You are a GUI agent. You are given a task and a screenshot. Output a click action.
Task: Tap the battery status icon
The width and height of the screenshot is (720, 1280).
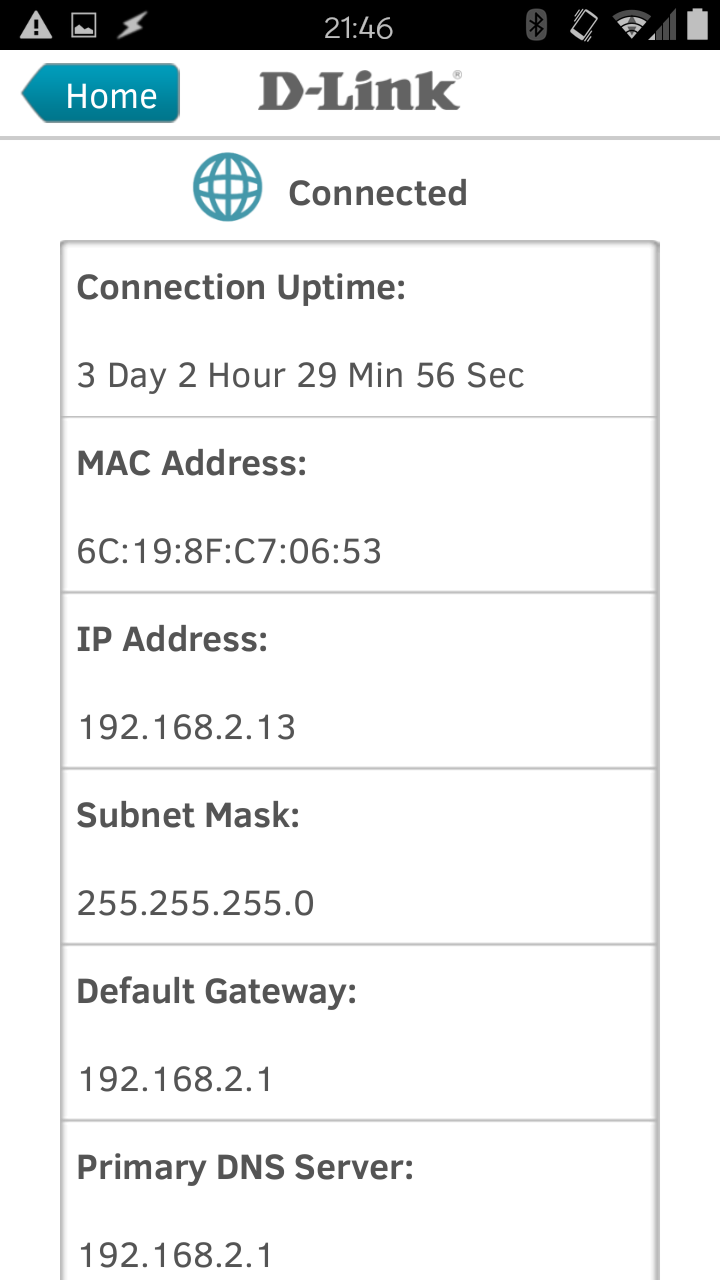(697, 26)
